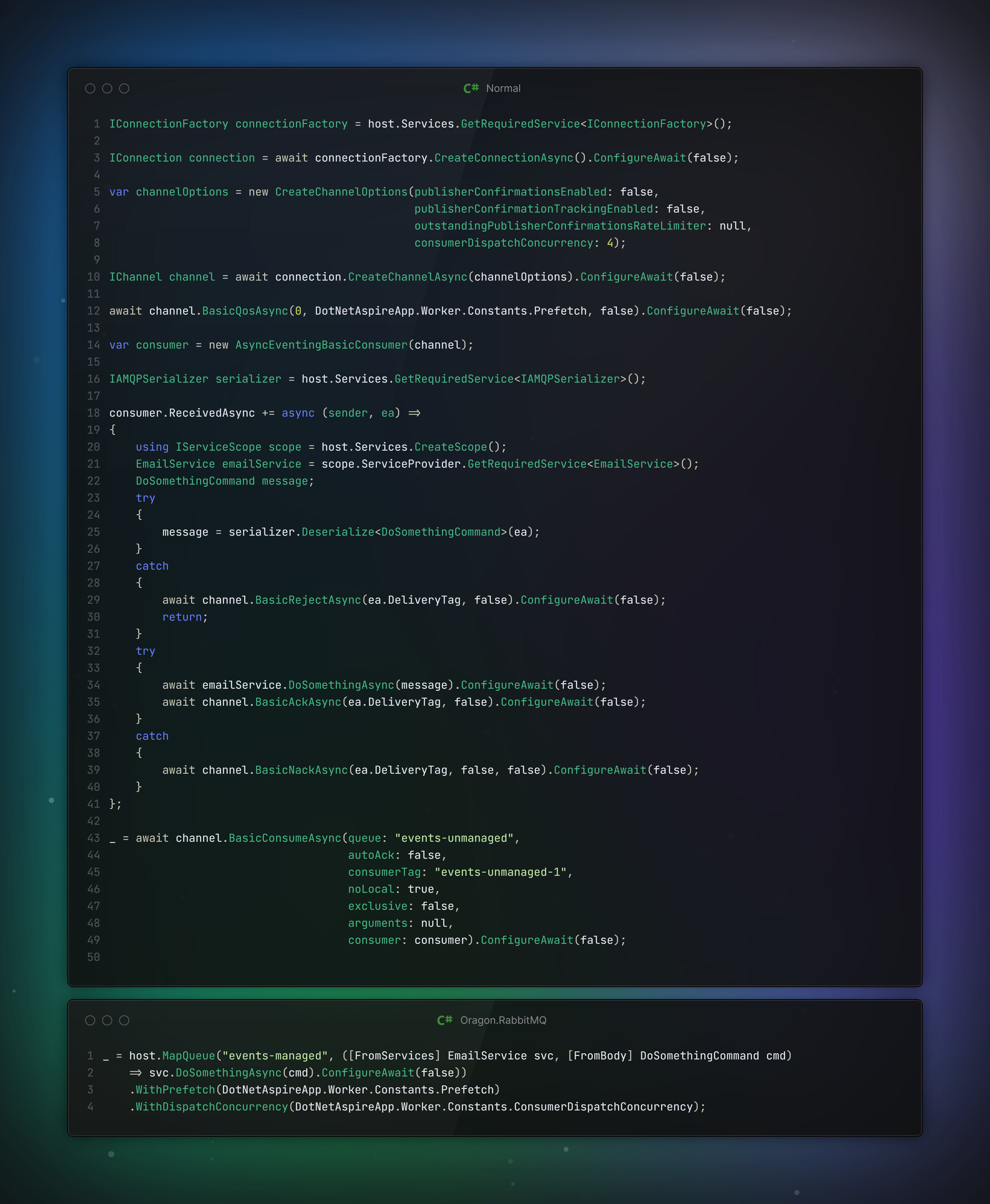Click first circle button in Oragon.RabbitMQ window
Screen dimensions: 990x1204
[90, 1020]
